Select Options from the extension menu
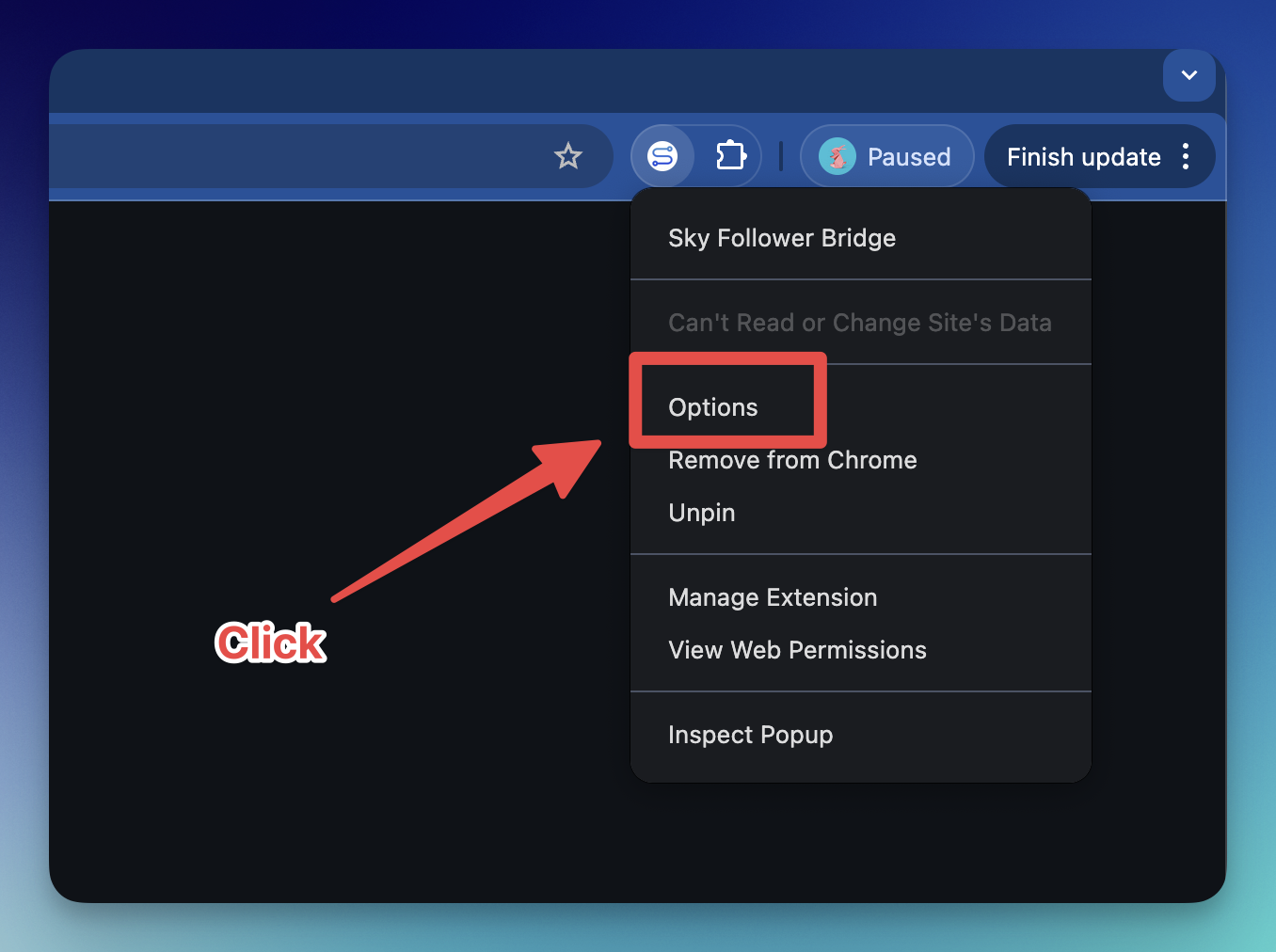The image size is (1276, 952). pos(712,407)
